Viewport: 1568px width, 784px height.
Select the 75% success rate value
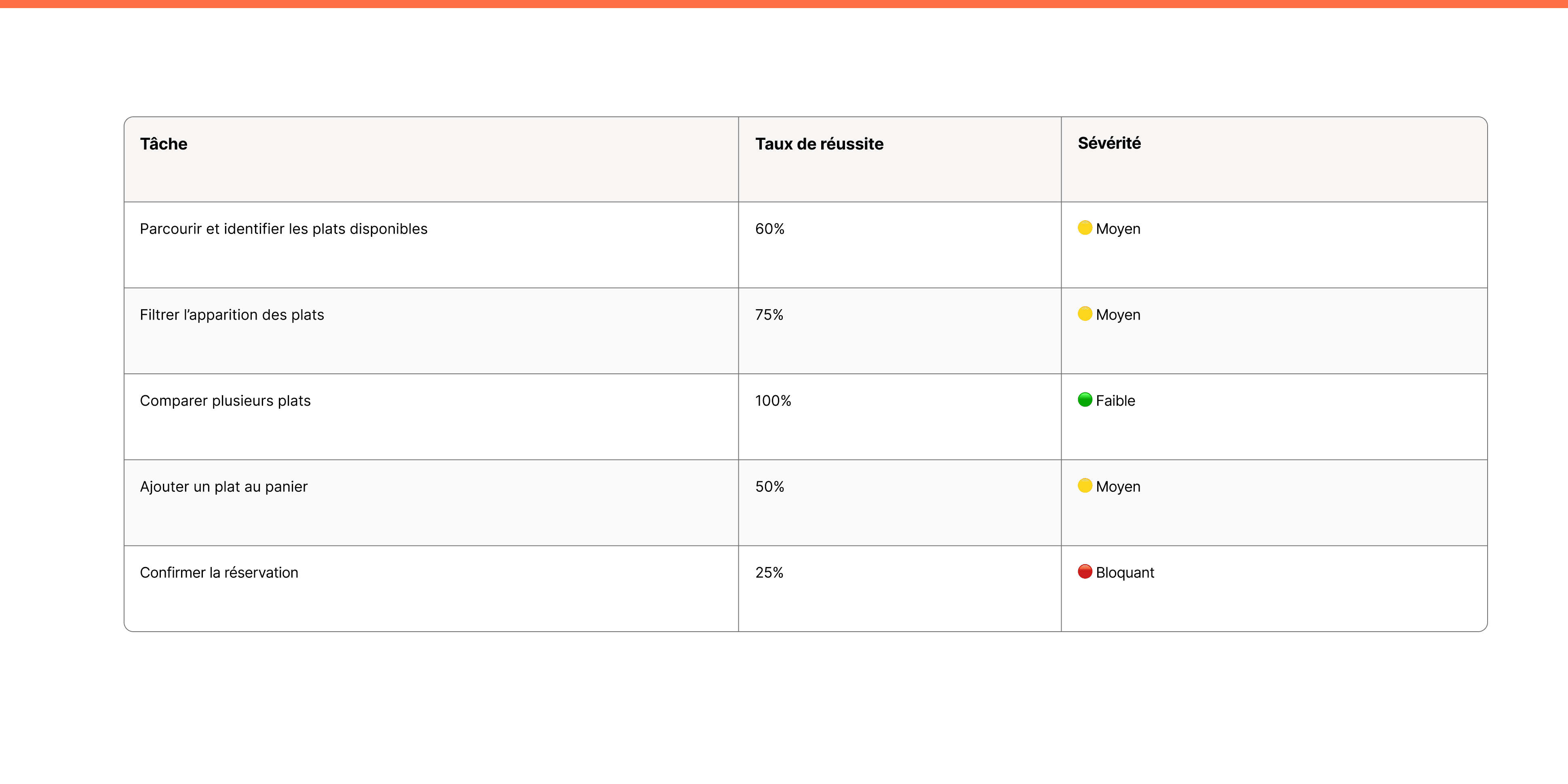click(x=769, y=315)
